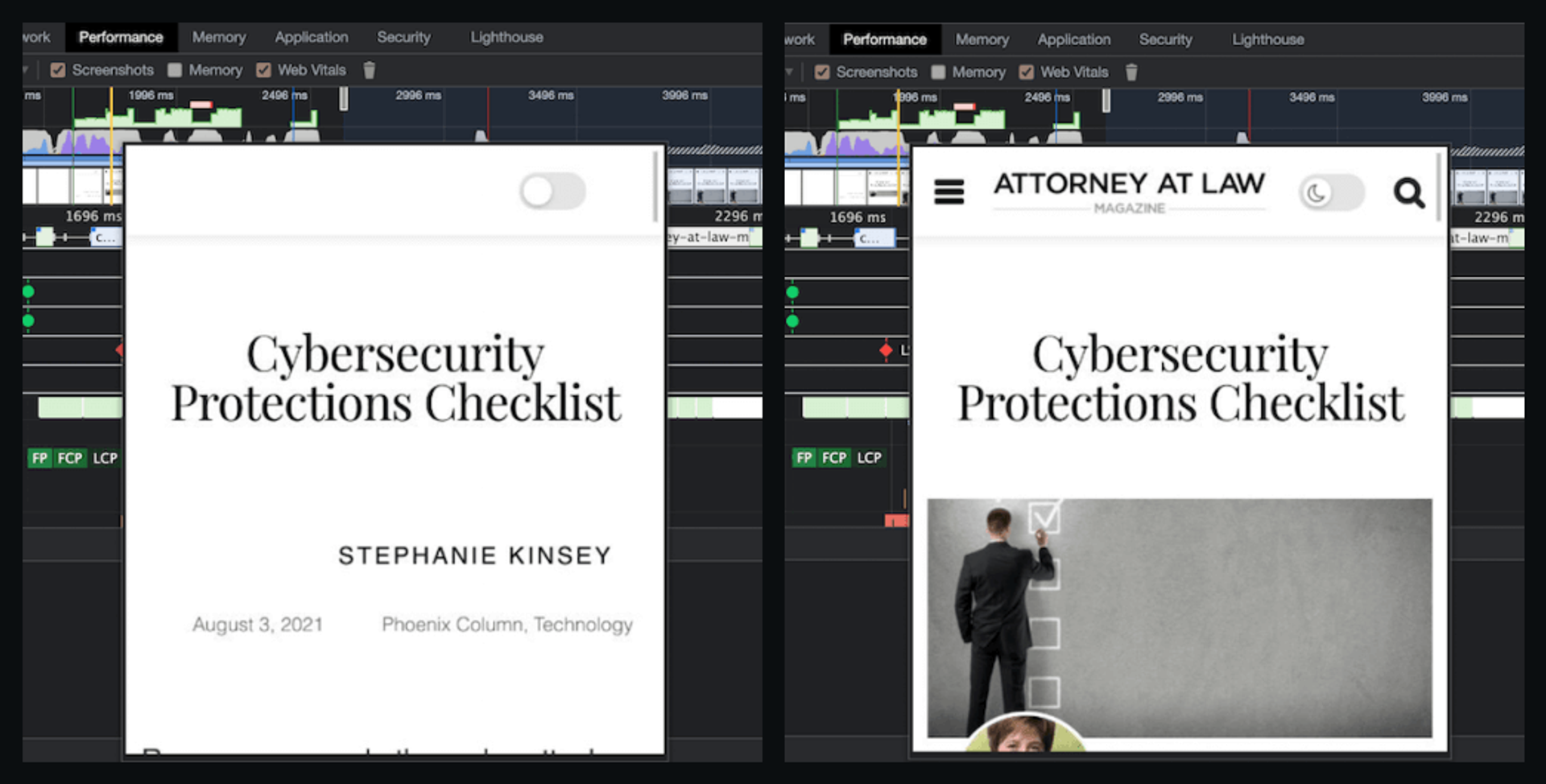Click the Cybersecurity Protections Checklist title in right preview

pos(1180,378)
